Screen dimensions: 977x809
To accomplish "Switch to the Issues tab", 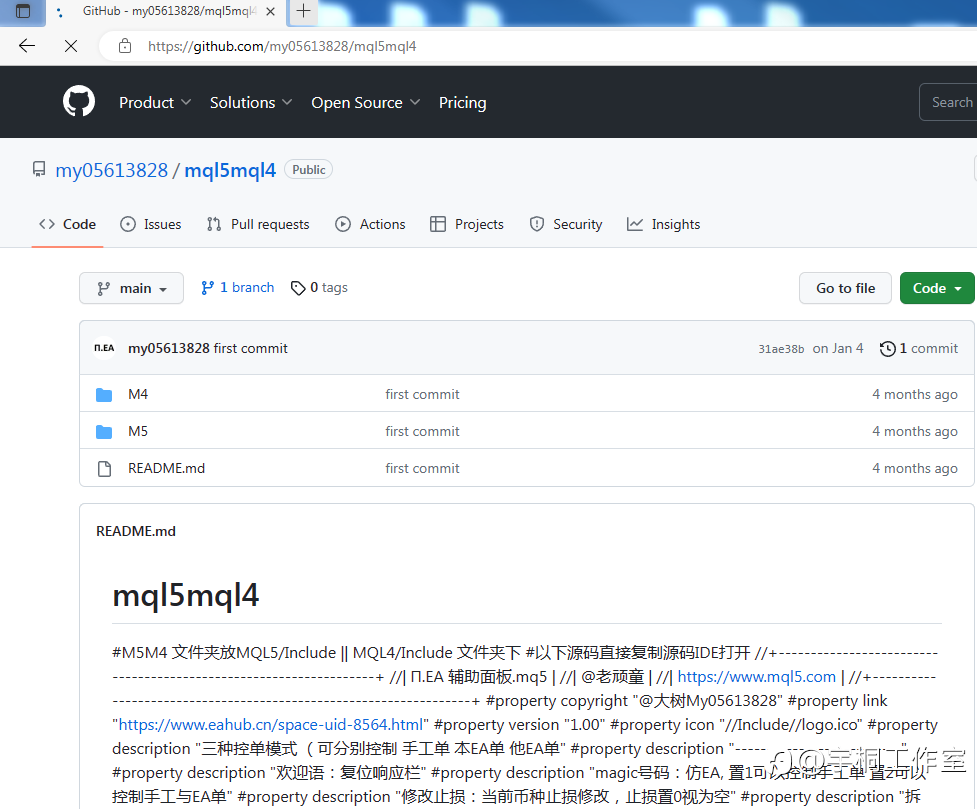I will [151, 224].
